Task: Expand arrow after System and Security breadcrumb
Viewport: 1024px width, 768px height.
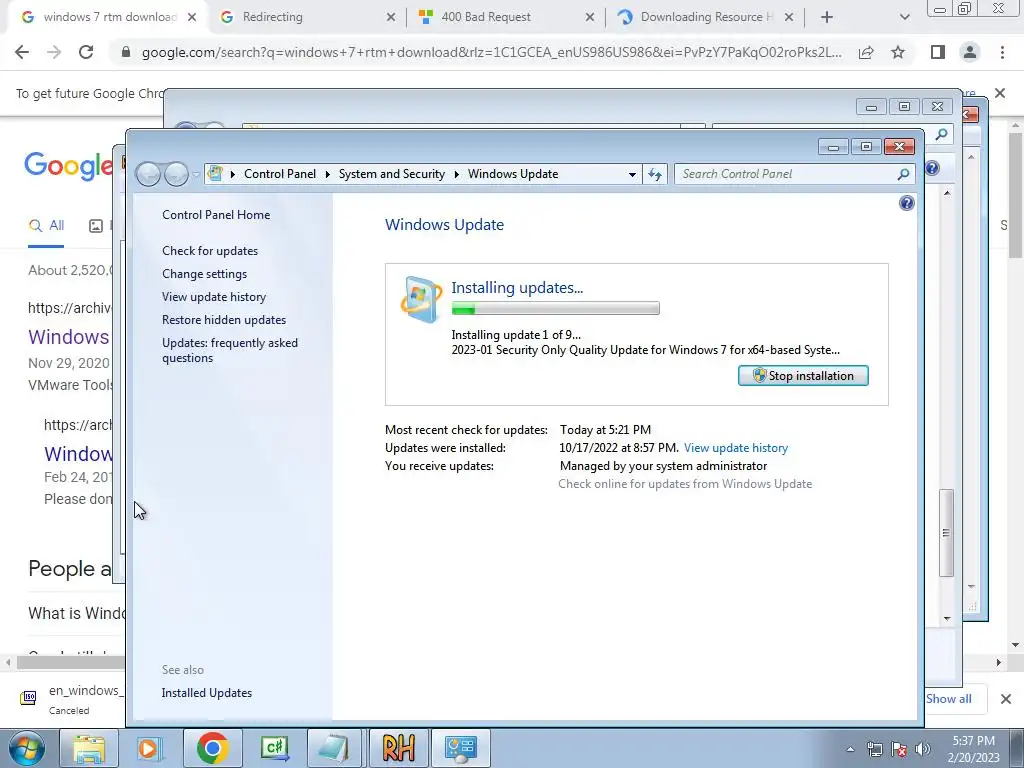Action: click(456, 174)
